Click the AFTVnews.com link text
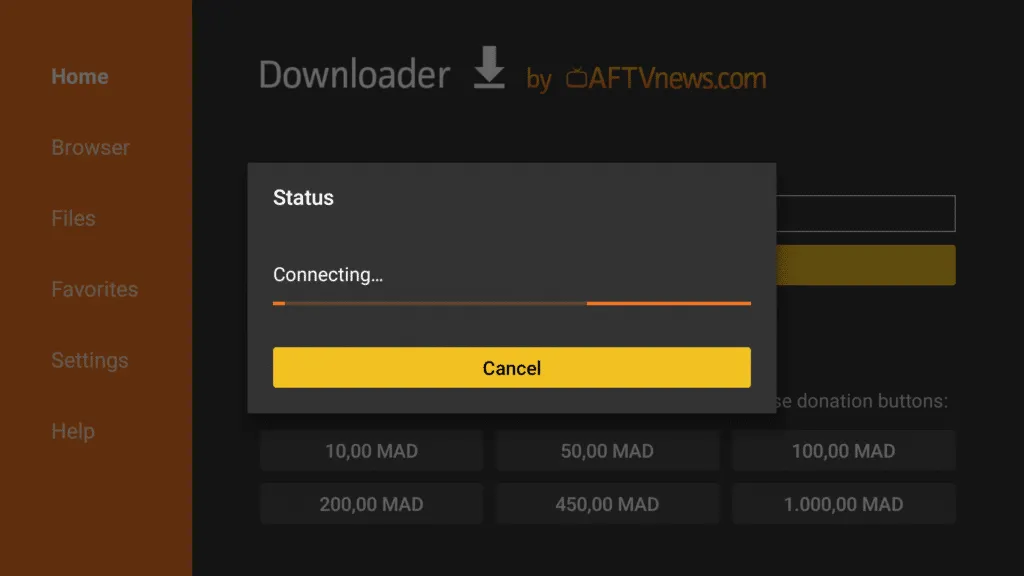The height and width of the screenshot is (576, 1024). [x=677, y=78]
